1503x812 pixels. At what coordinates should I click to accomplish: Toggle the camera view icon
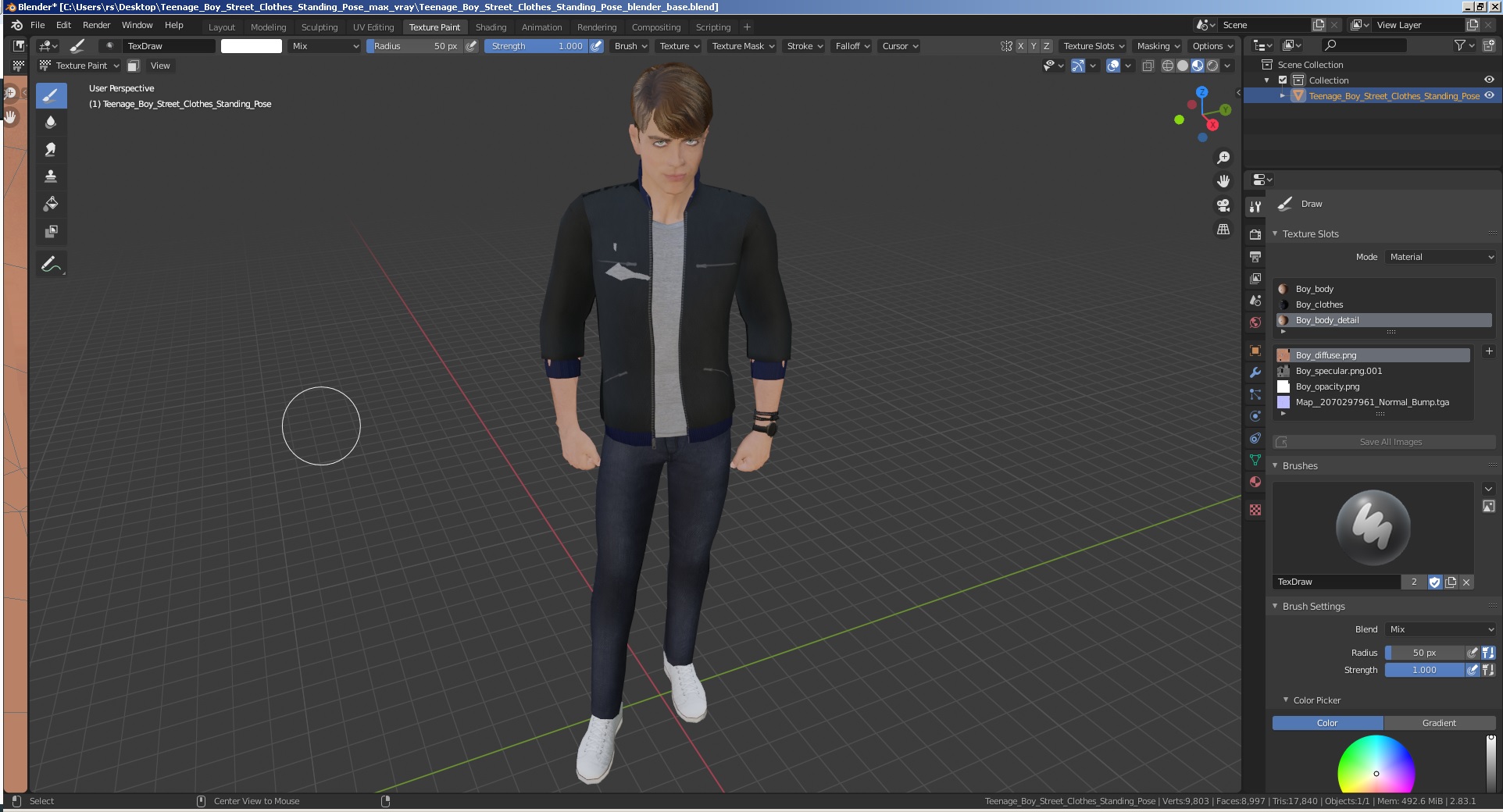tap(1223, 205)
